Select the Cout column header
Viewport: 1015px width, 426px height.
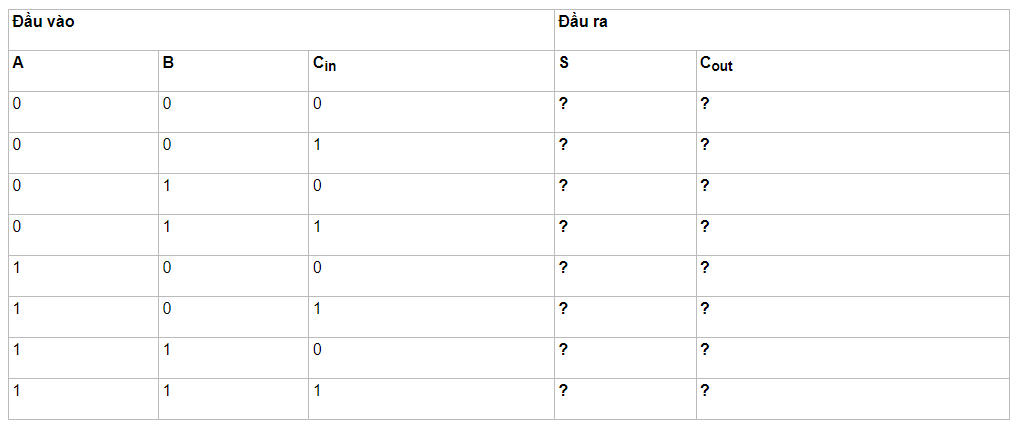852,71
